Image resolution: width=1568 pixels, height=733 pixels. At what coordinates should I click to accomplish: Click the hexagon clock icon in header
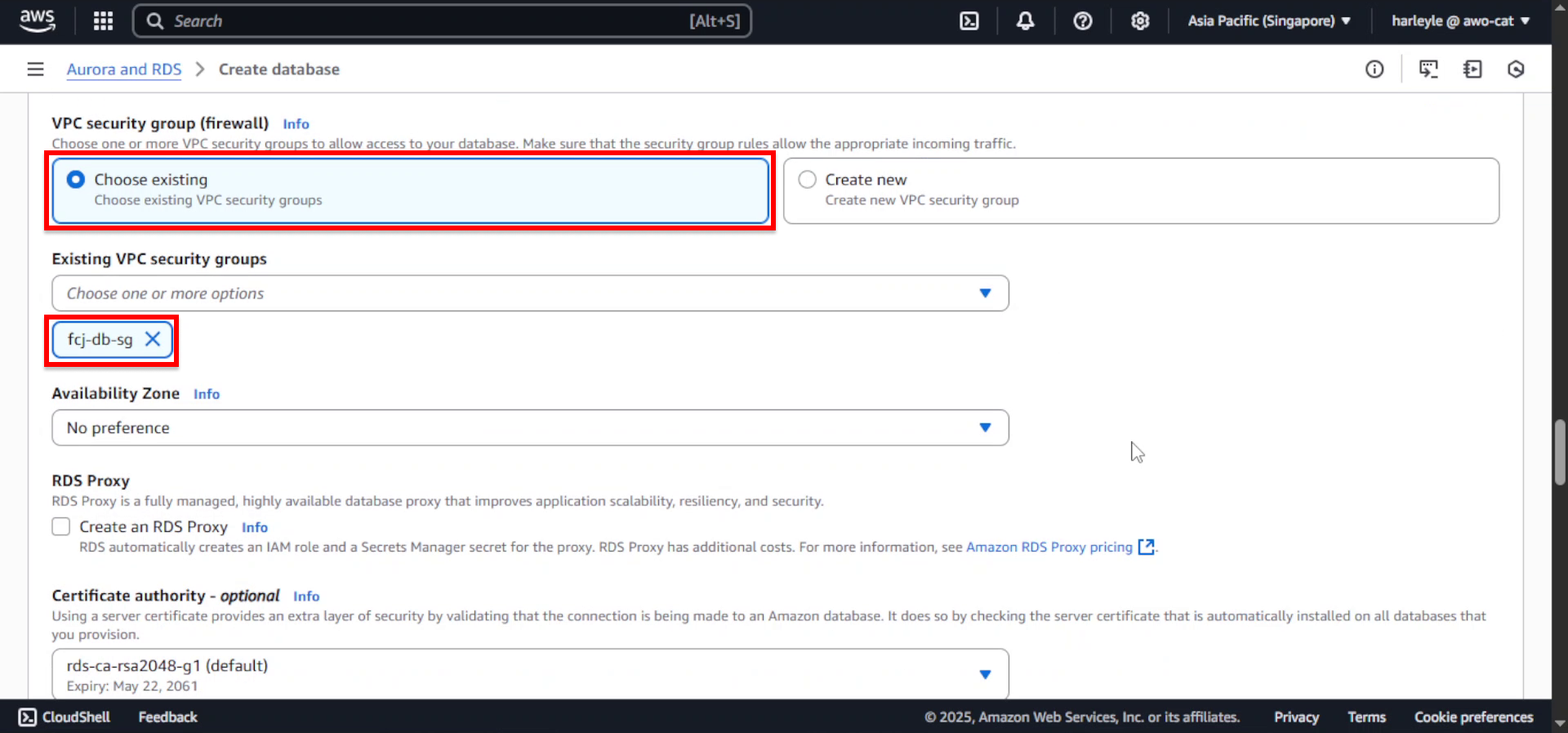point(1516,69)
